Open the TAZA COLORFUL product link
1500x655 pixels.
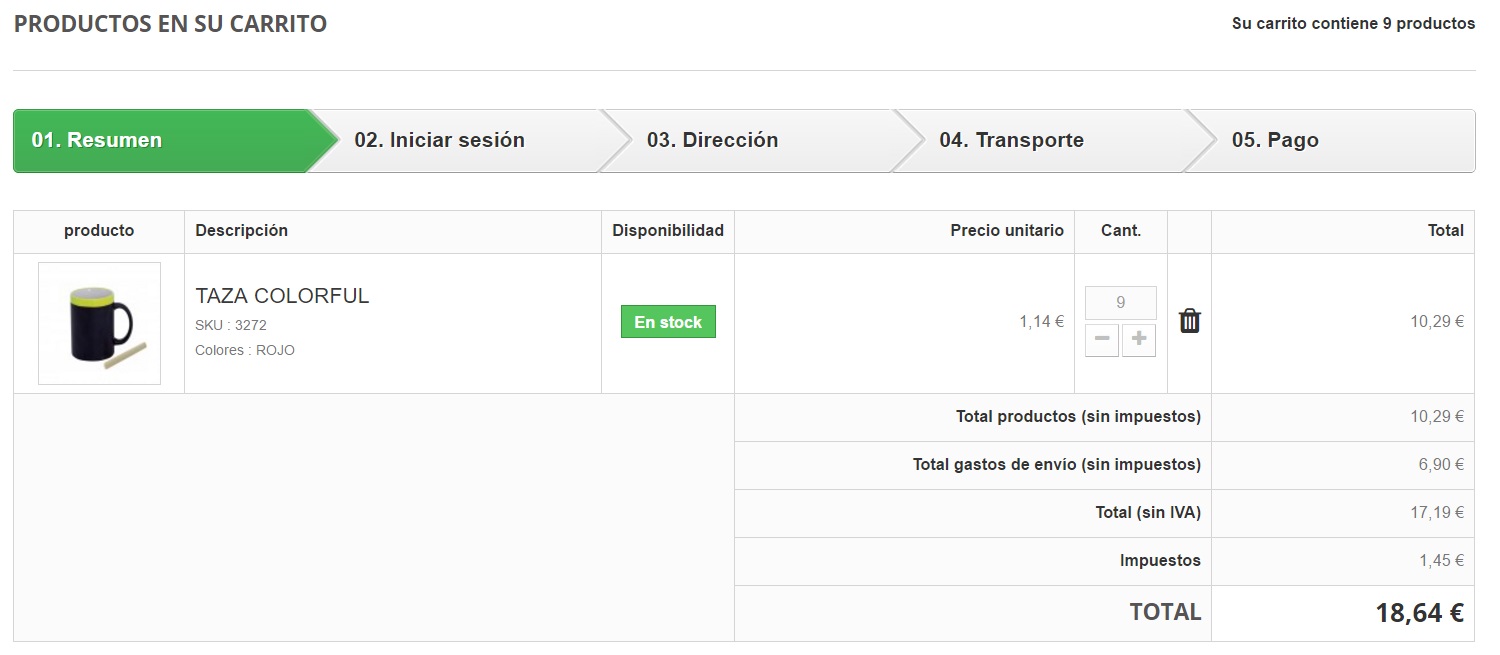[282, 296]
